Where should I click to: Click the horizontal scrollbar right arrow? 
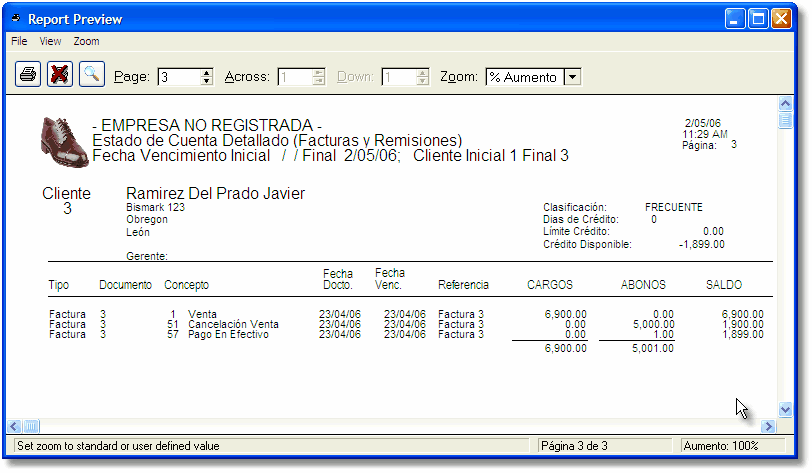coord(768,426)
